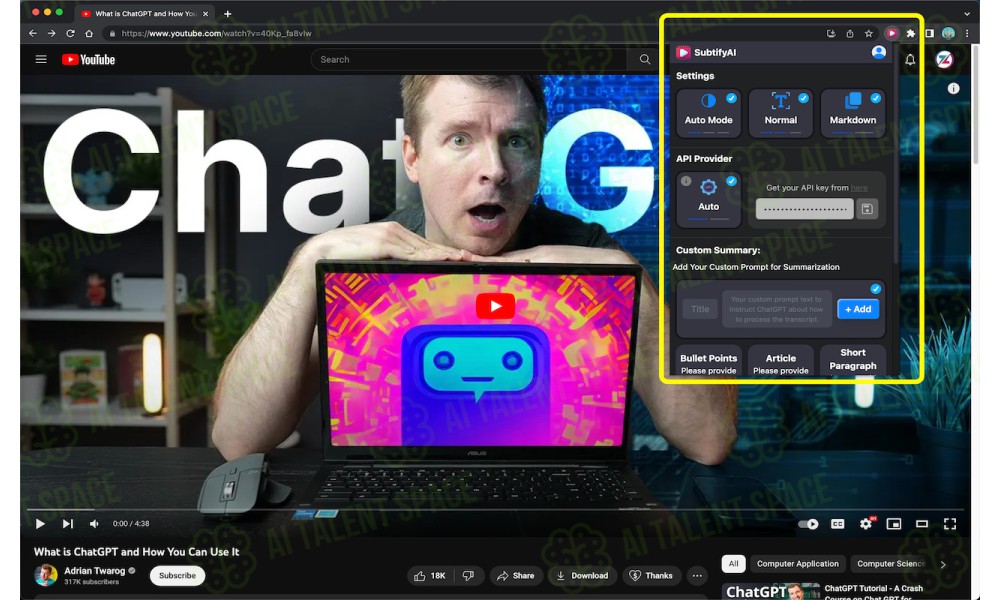Enable miniplayer mode
This screenshot has width=1000, height=600.
(x=893, y=523)
